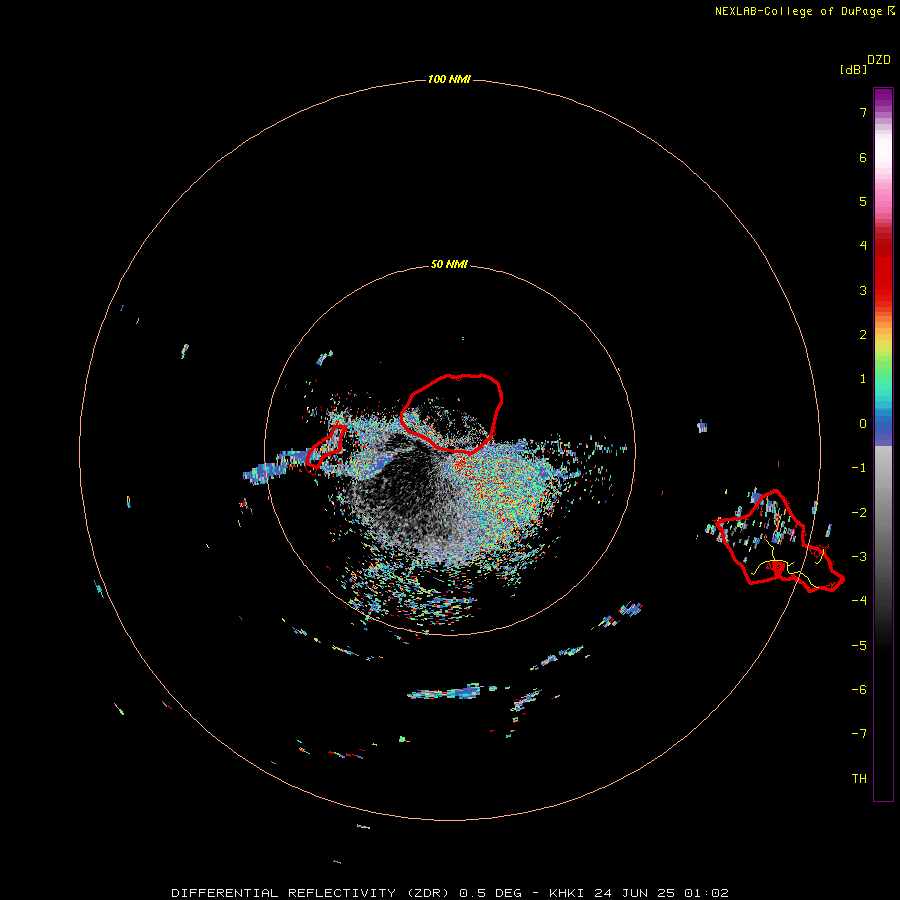
Task: Click the 0 tick value on the color scale
Action: [863, 424]
